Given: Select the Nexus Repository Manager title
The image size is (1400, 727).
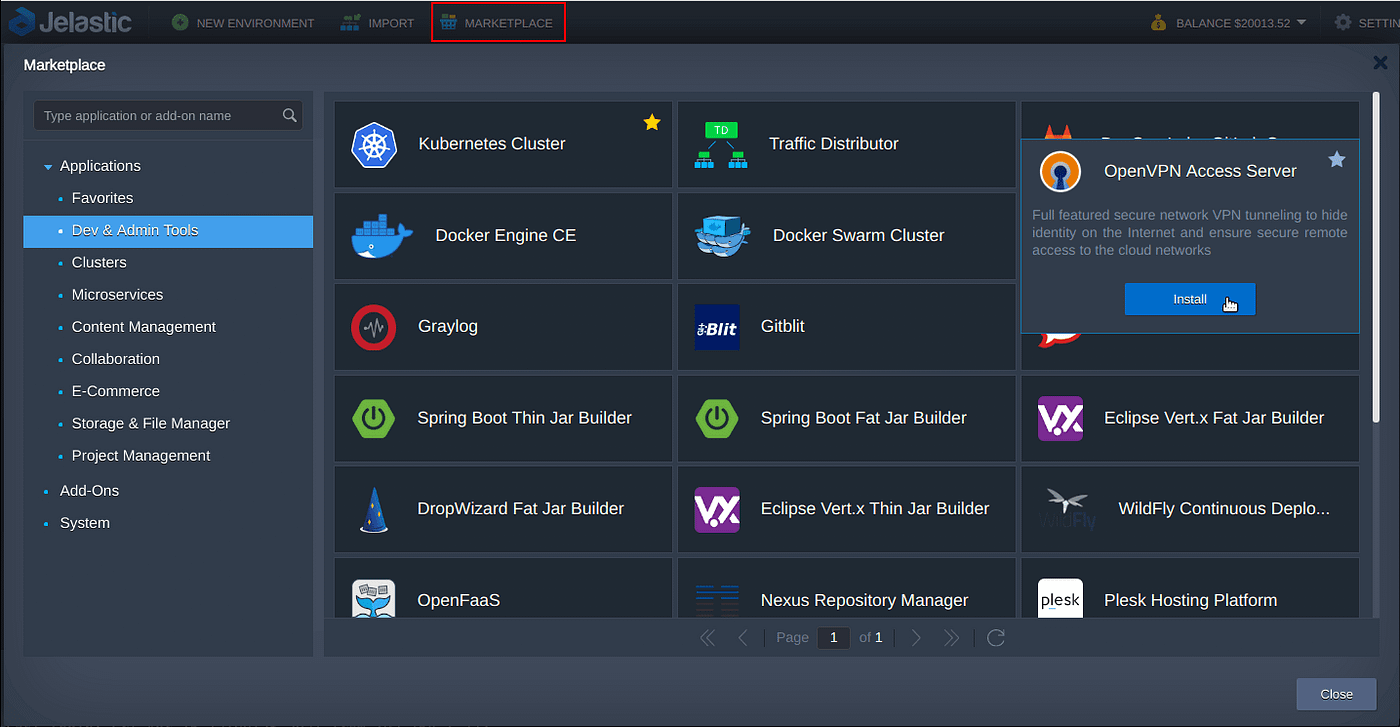Looking at the screenshot, I should click(x=865, y=600).
